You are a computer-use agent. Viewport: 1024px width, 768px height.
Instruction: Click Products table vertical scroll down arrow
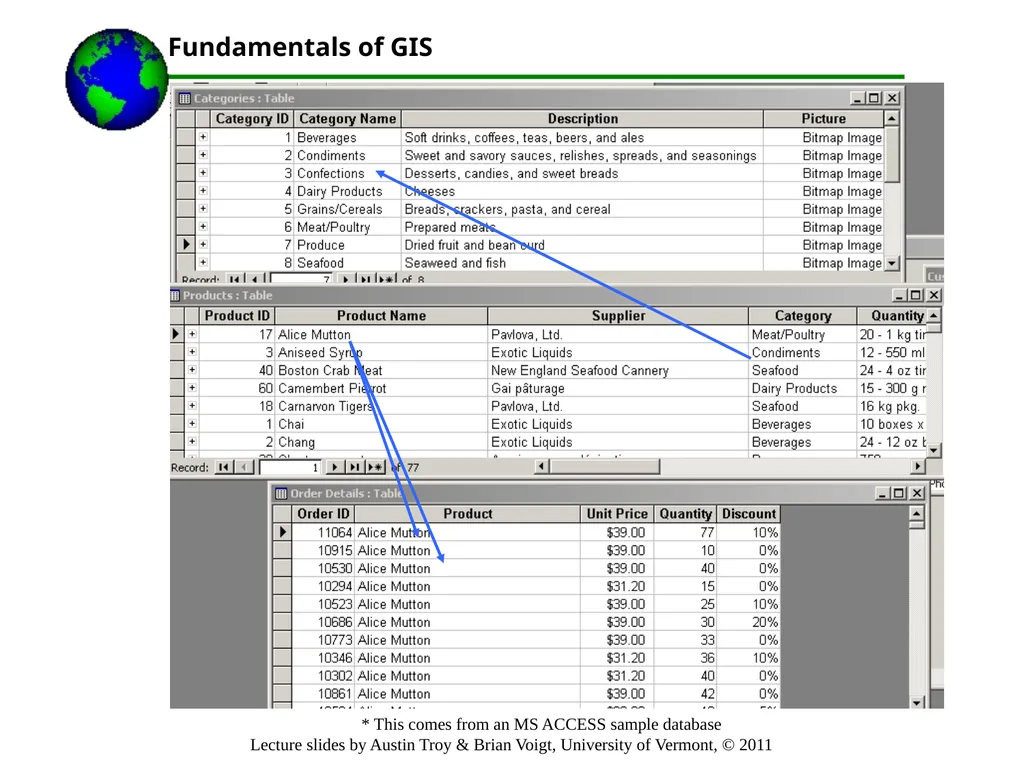tap(934, 450)
